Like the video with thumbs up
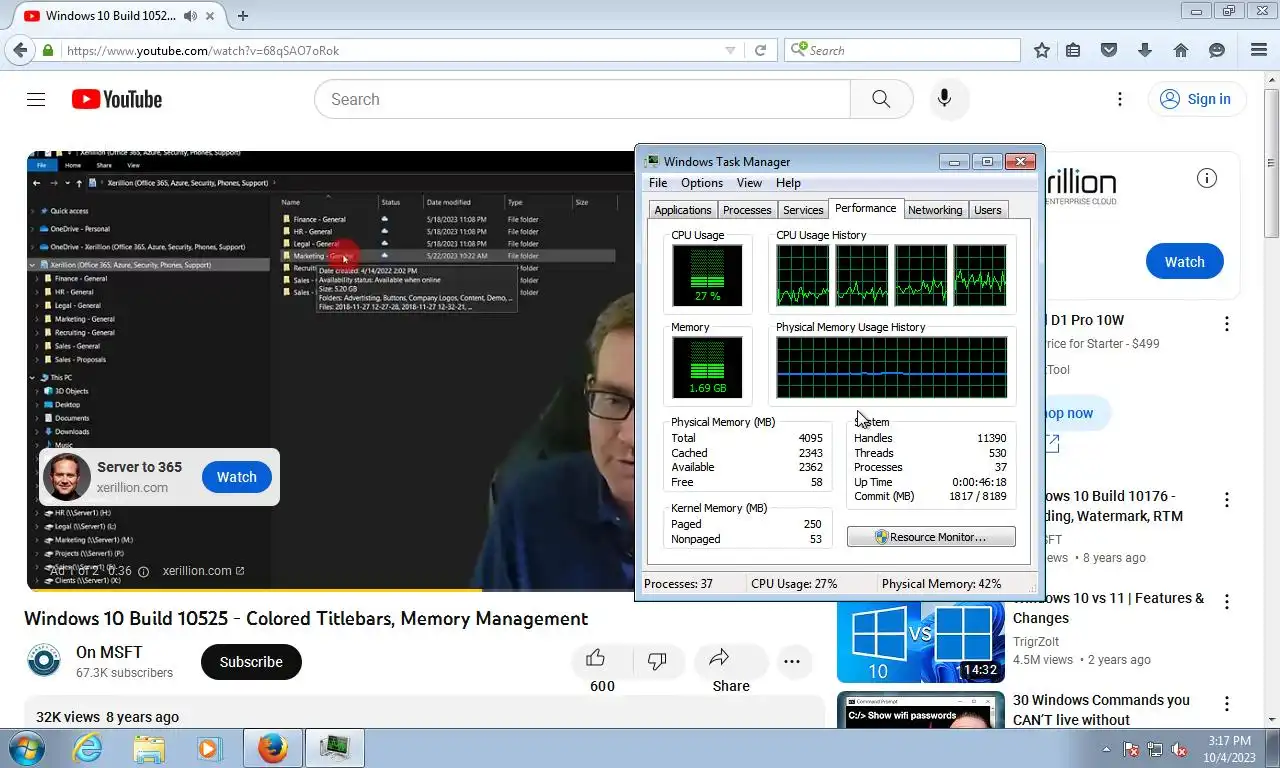This screenshot has height=768, width=1280. (596, 658)
